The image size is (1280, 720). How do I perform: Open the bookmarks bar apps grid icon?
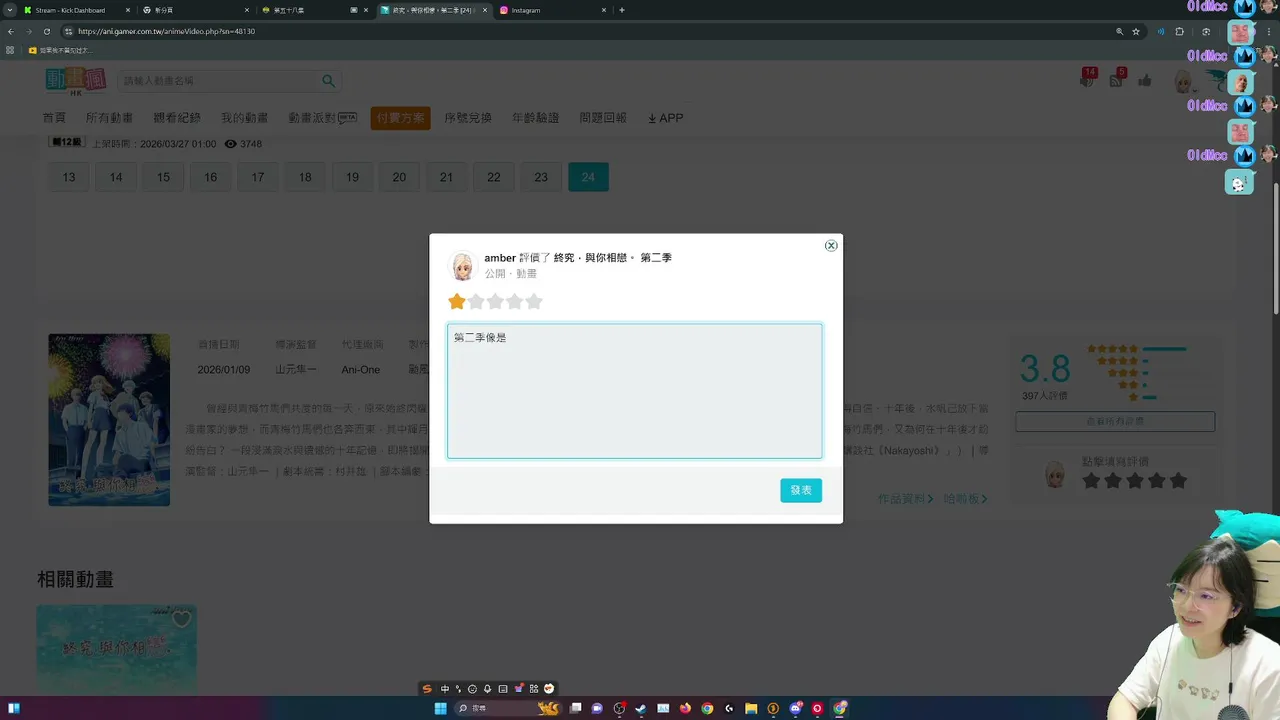[x=10, y=50]
